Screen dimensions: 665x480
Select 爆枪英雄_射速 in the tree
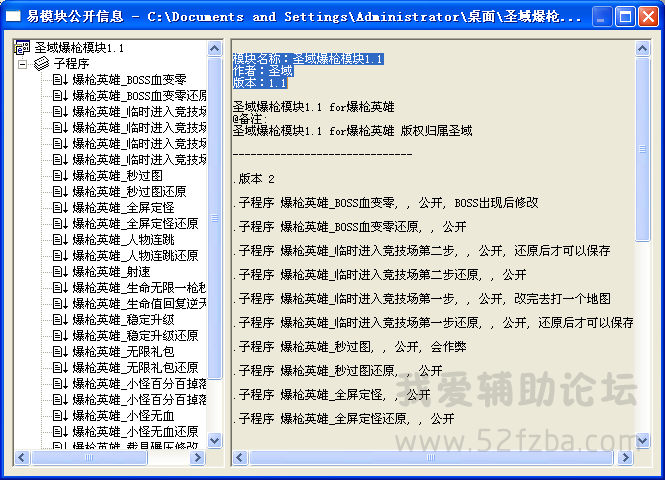pos(112,272)
